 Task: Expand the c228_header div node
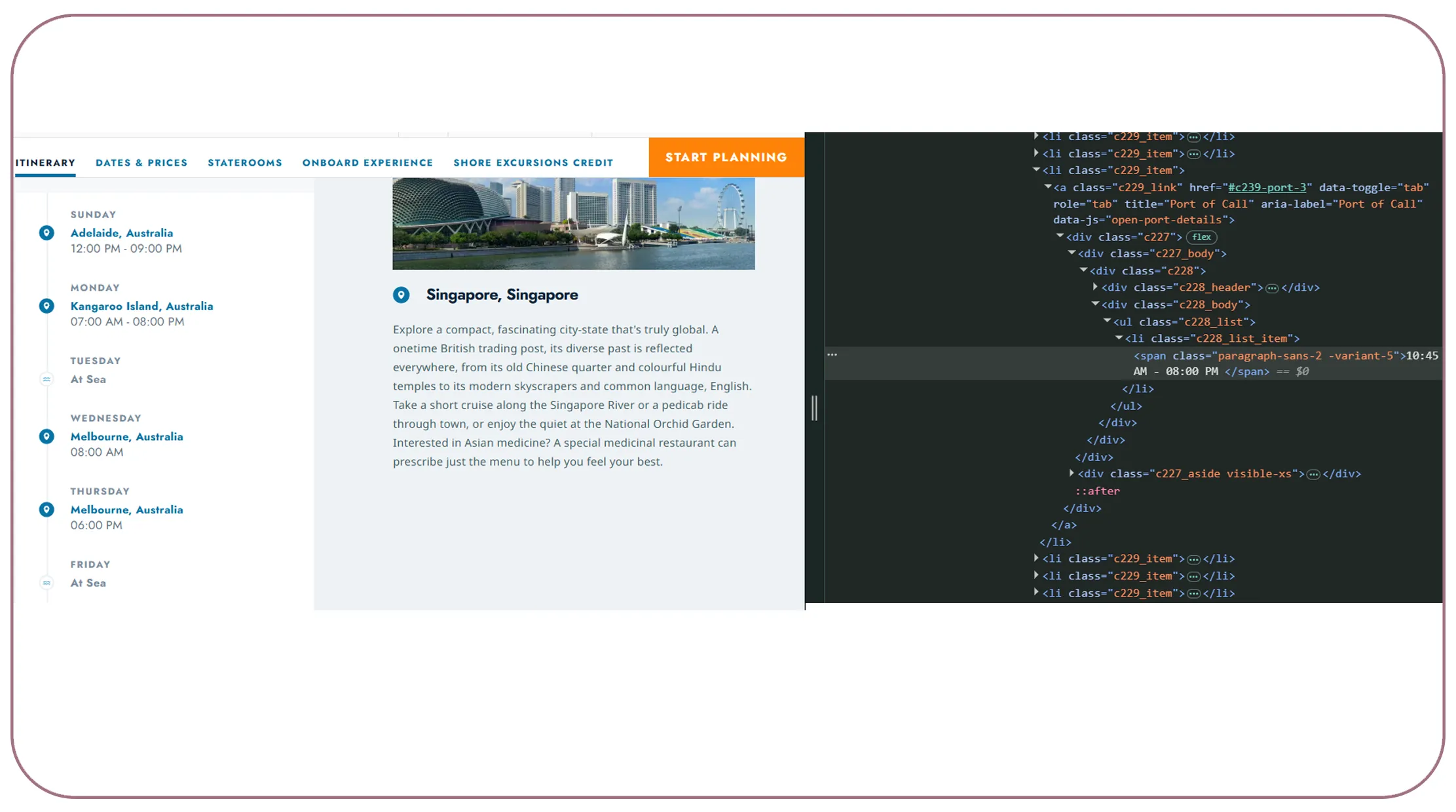[1095, 287]
